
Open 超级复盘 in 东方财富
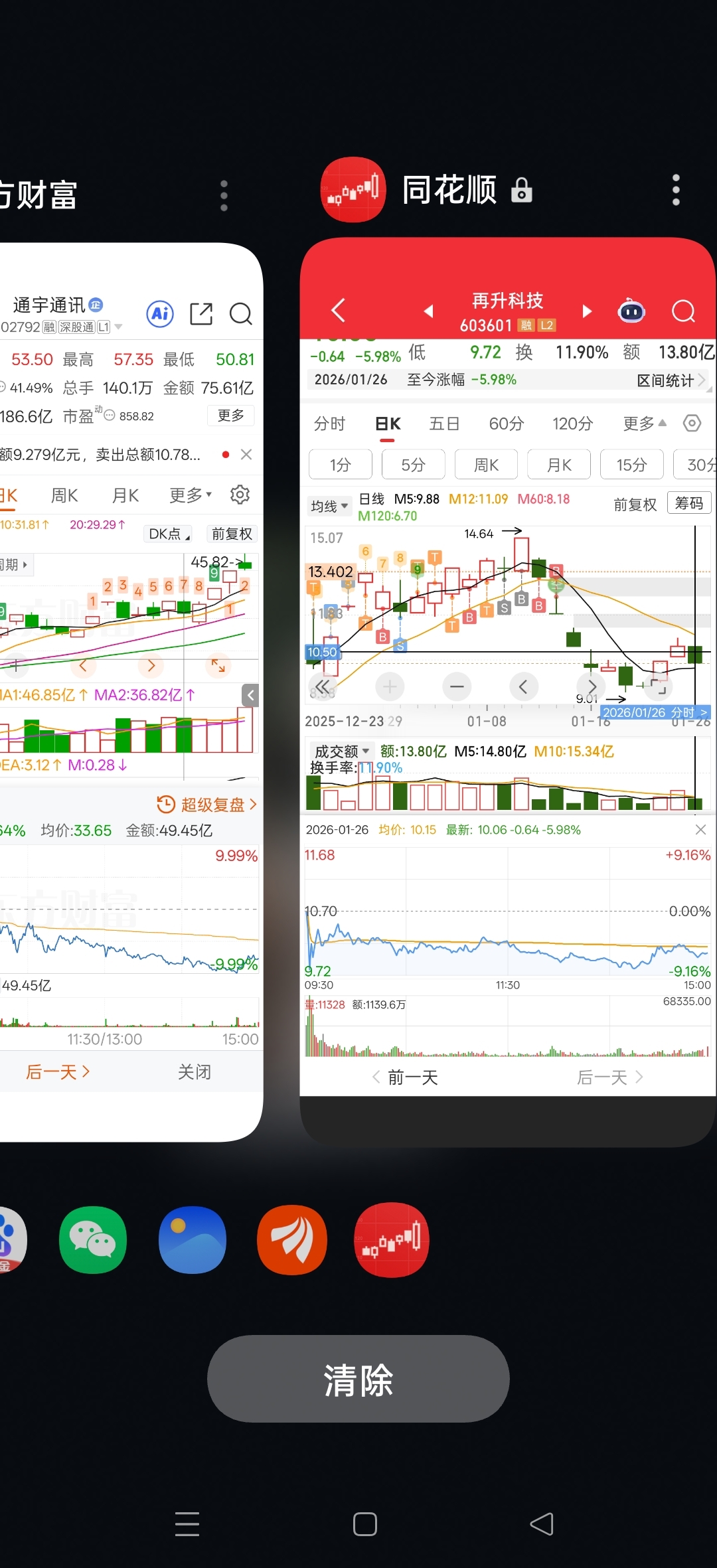pos(206,805)
